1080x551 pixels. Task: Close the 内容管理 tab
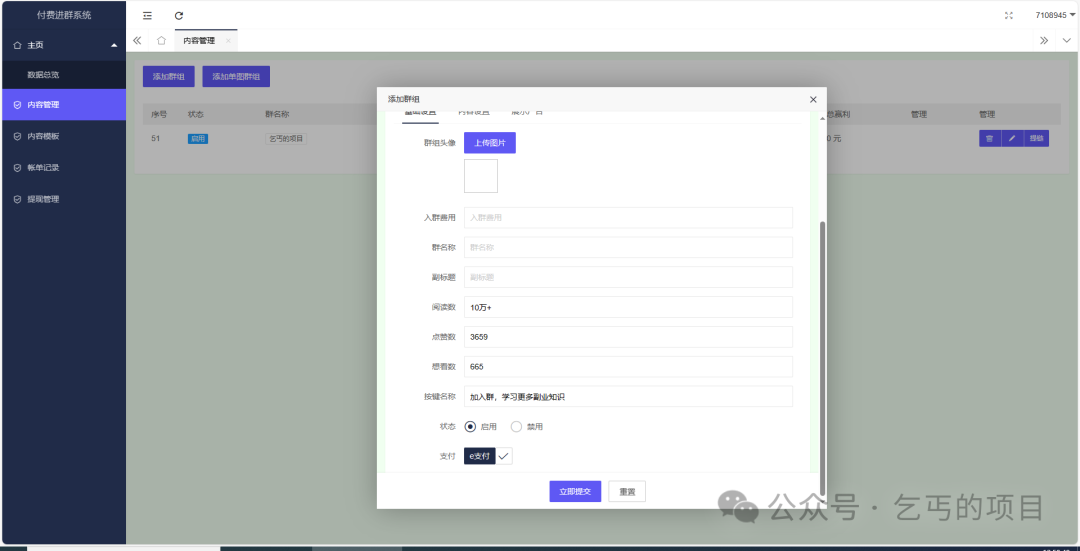(228, 41)
